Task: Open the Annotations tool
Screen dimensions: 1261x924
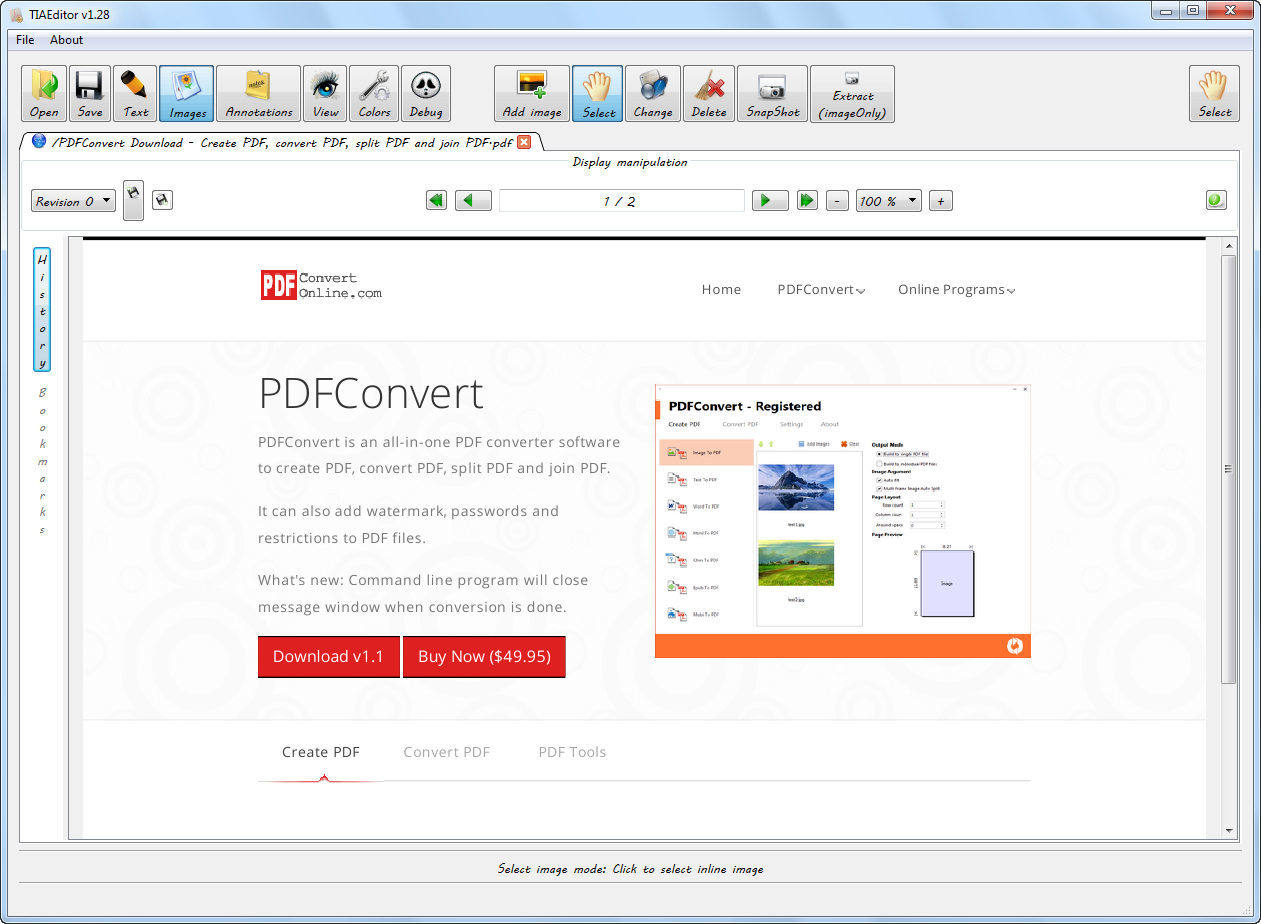Action: [x=259, y=94]
